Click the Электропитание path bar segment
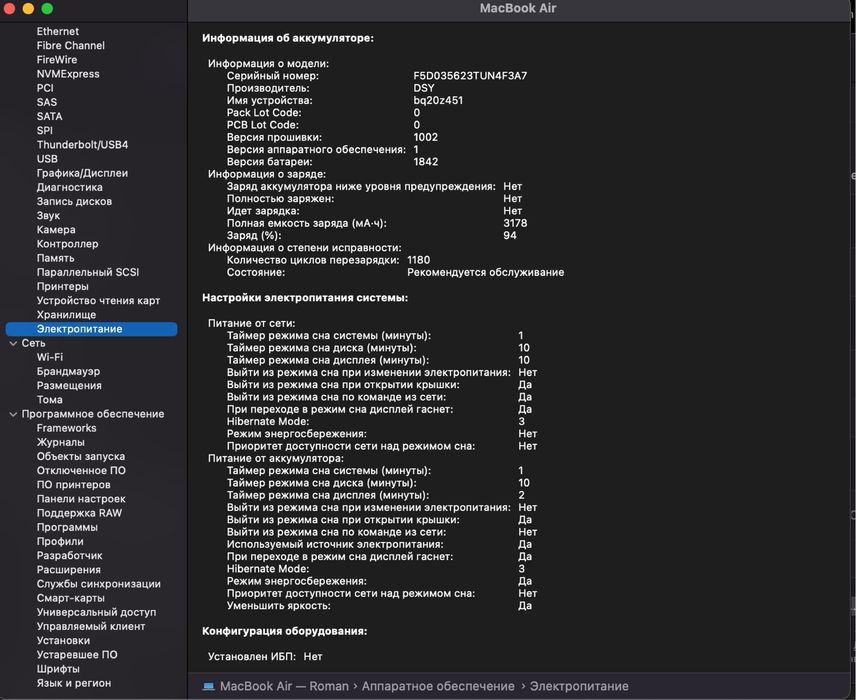 (579, 686)
